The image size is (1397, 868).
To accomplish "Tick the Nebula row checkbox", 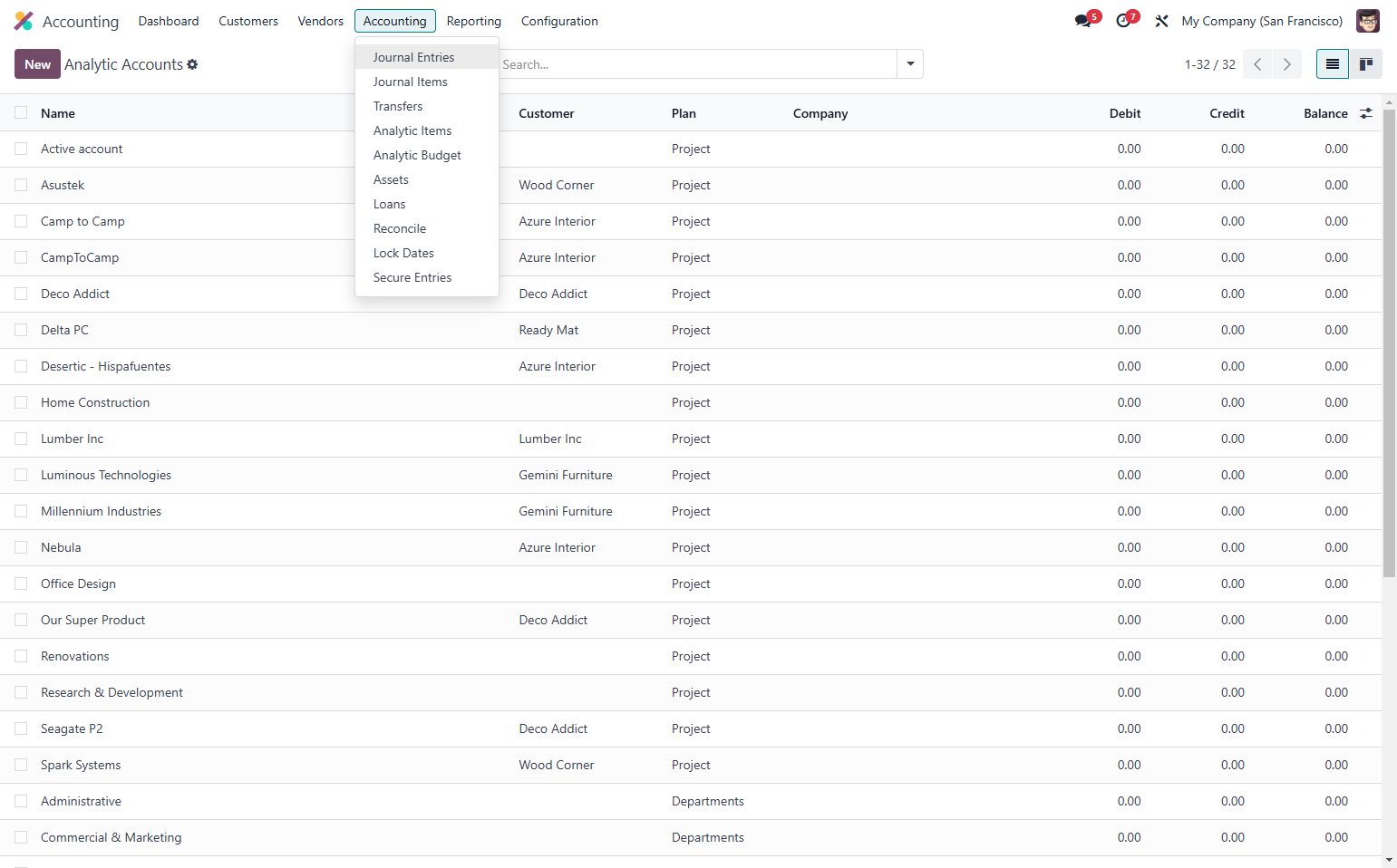I will click(21, 547).
